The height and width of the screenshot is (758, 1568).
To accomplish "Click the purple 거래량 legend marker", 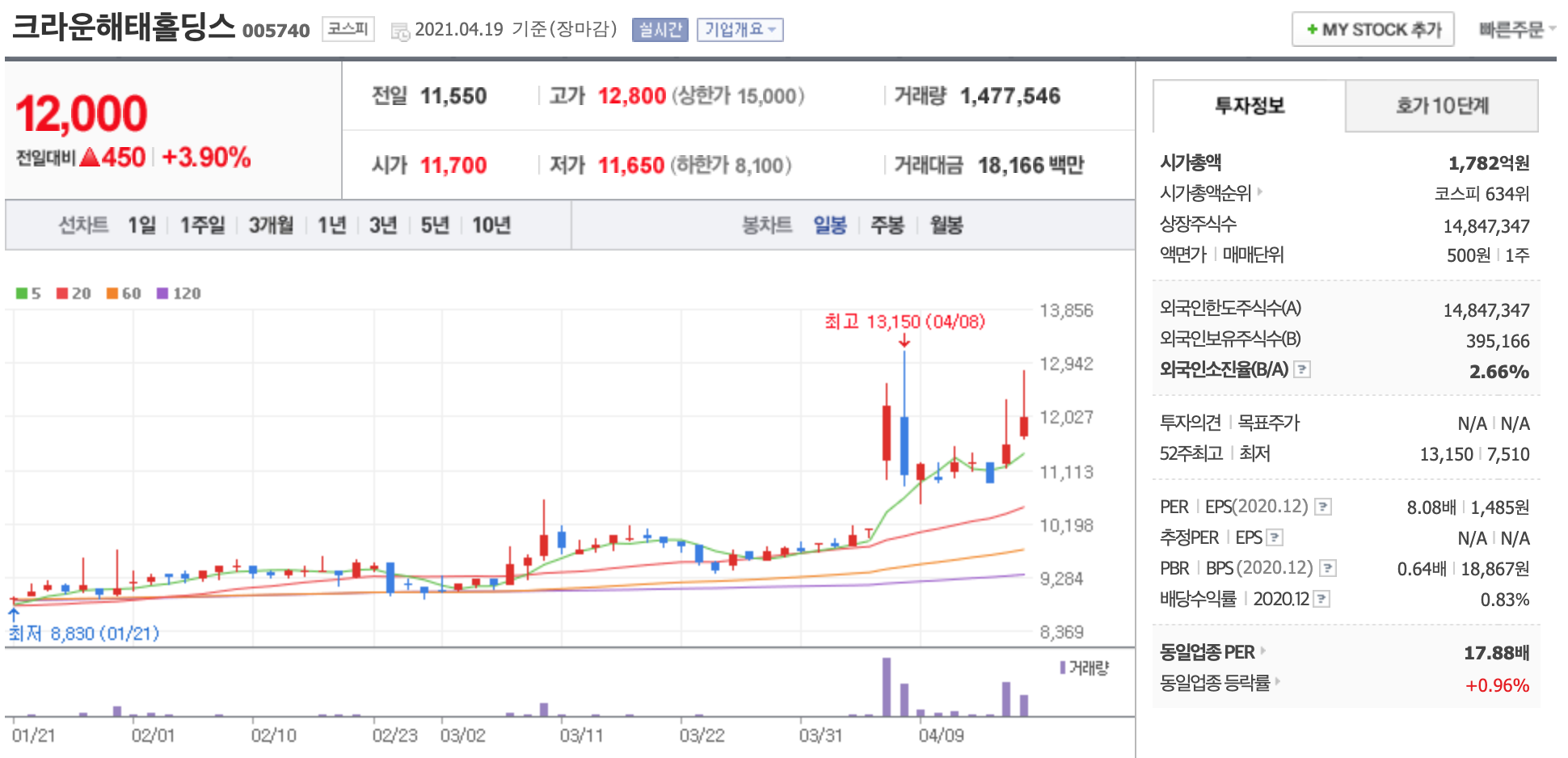I will tap(1063, 667).
